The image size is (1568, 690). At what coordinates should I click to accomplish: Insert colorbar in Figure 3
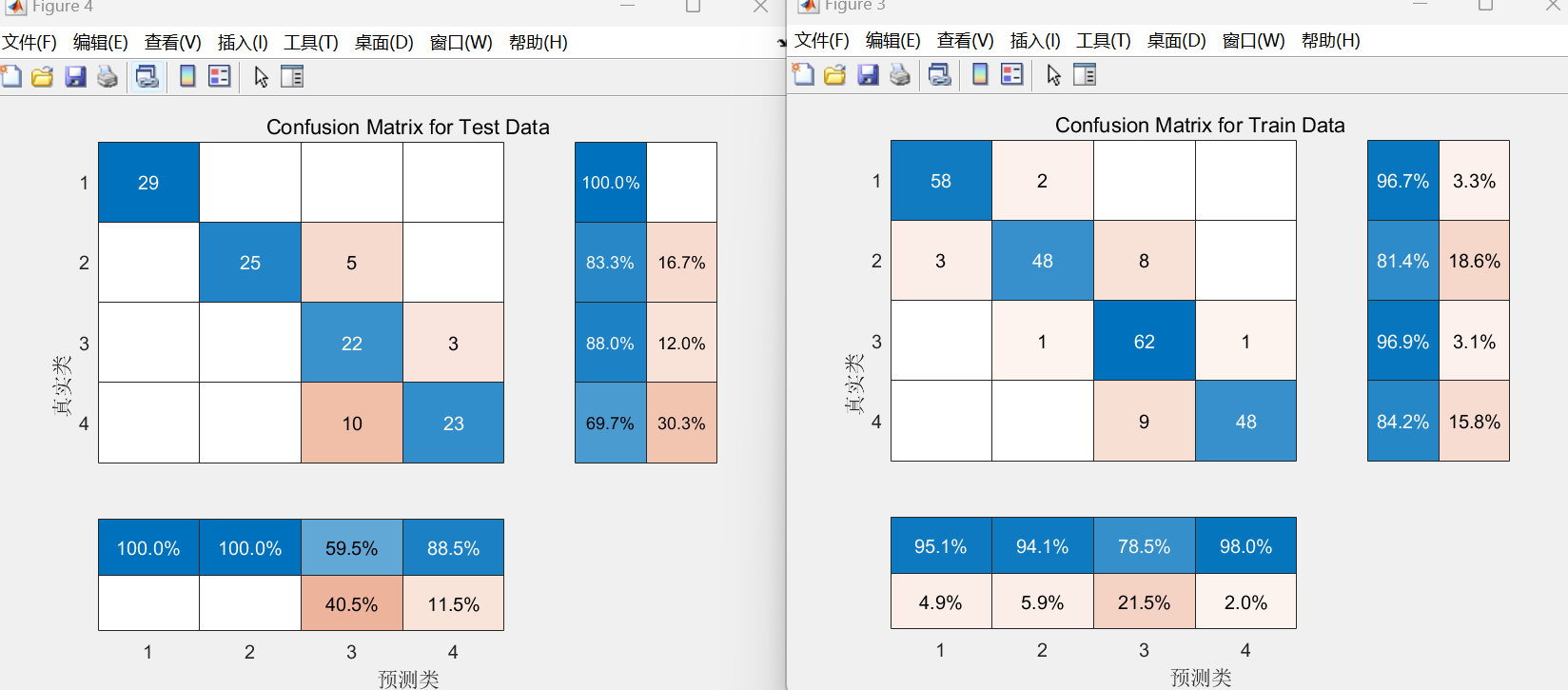click(x=980, y=74)
